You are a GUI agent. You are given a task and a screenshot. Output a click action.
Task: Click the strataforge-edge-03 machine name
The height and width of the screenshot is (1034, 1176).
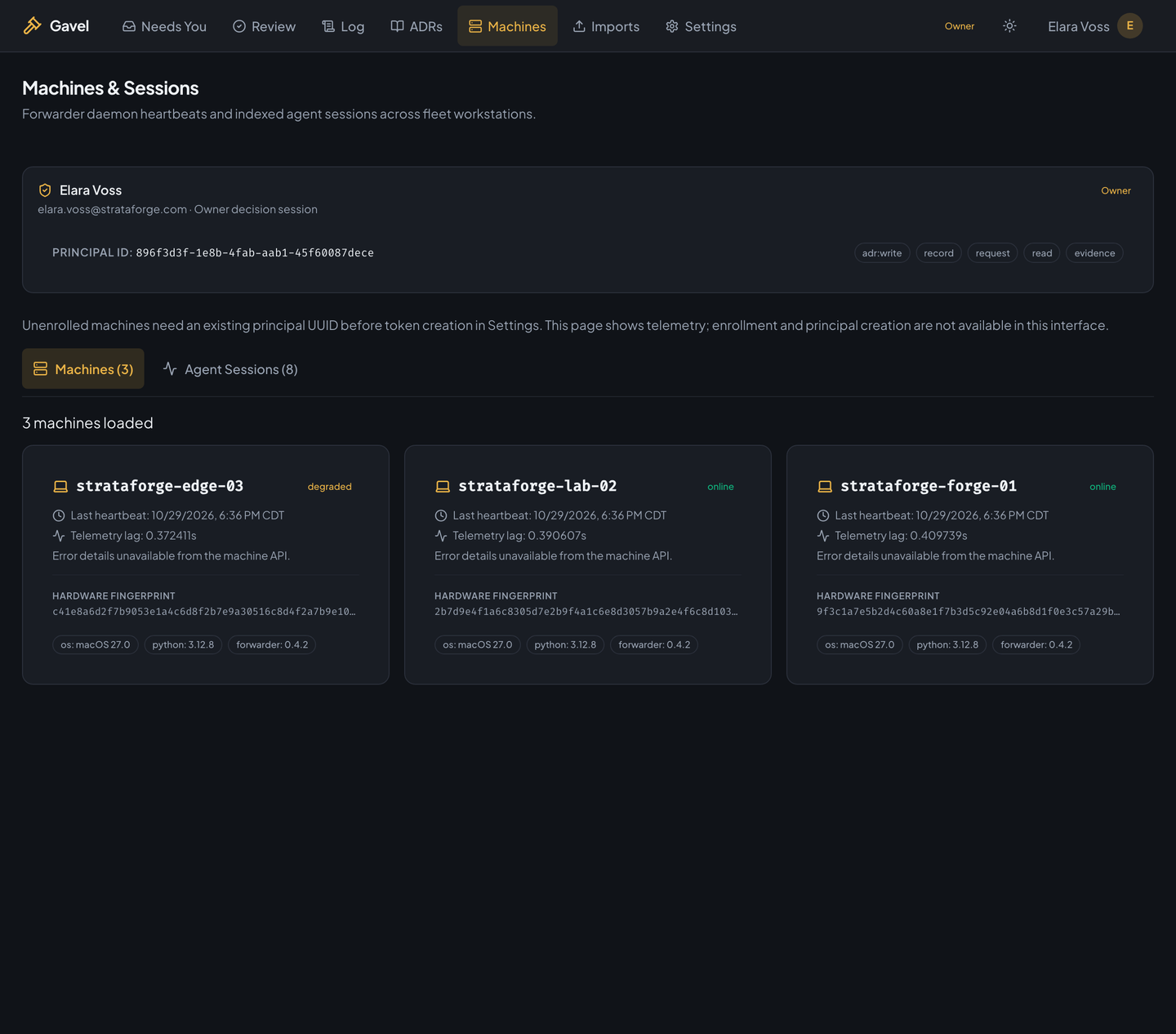[160, 486]
